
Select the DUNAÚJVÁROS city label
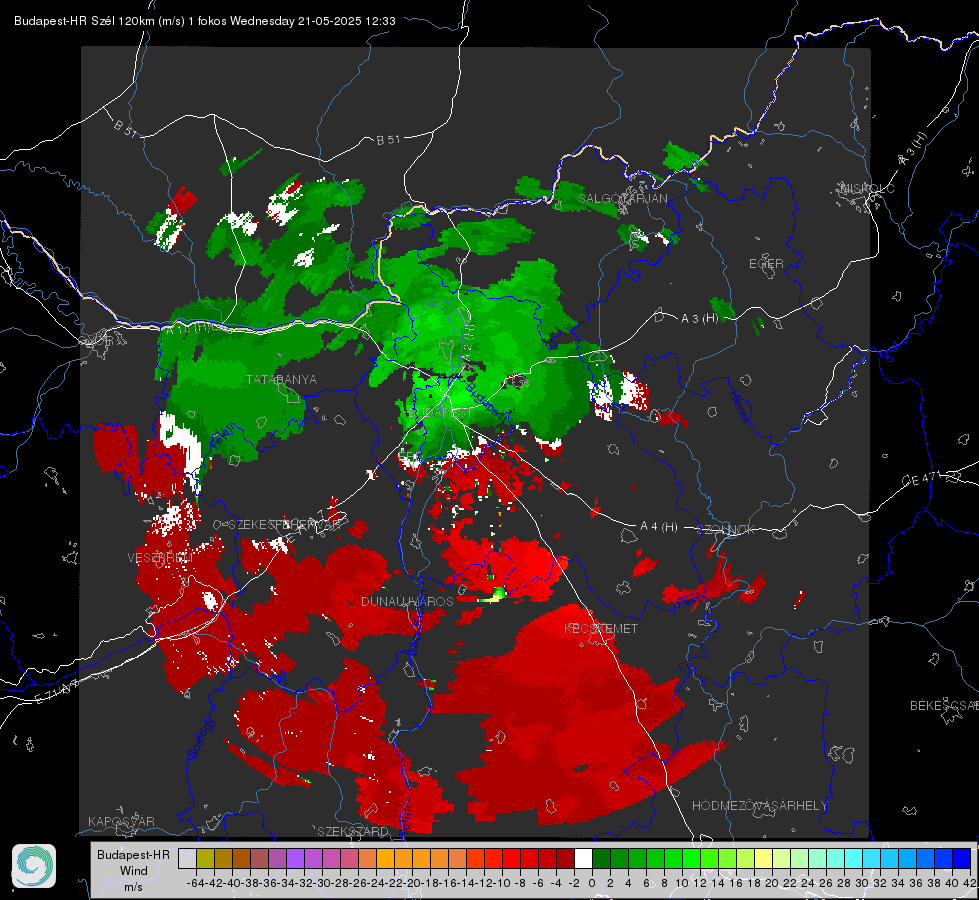pyautogui.click(x=407, y=601)
